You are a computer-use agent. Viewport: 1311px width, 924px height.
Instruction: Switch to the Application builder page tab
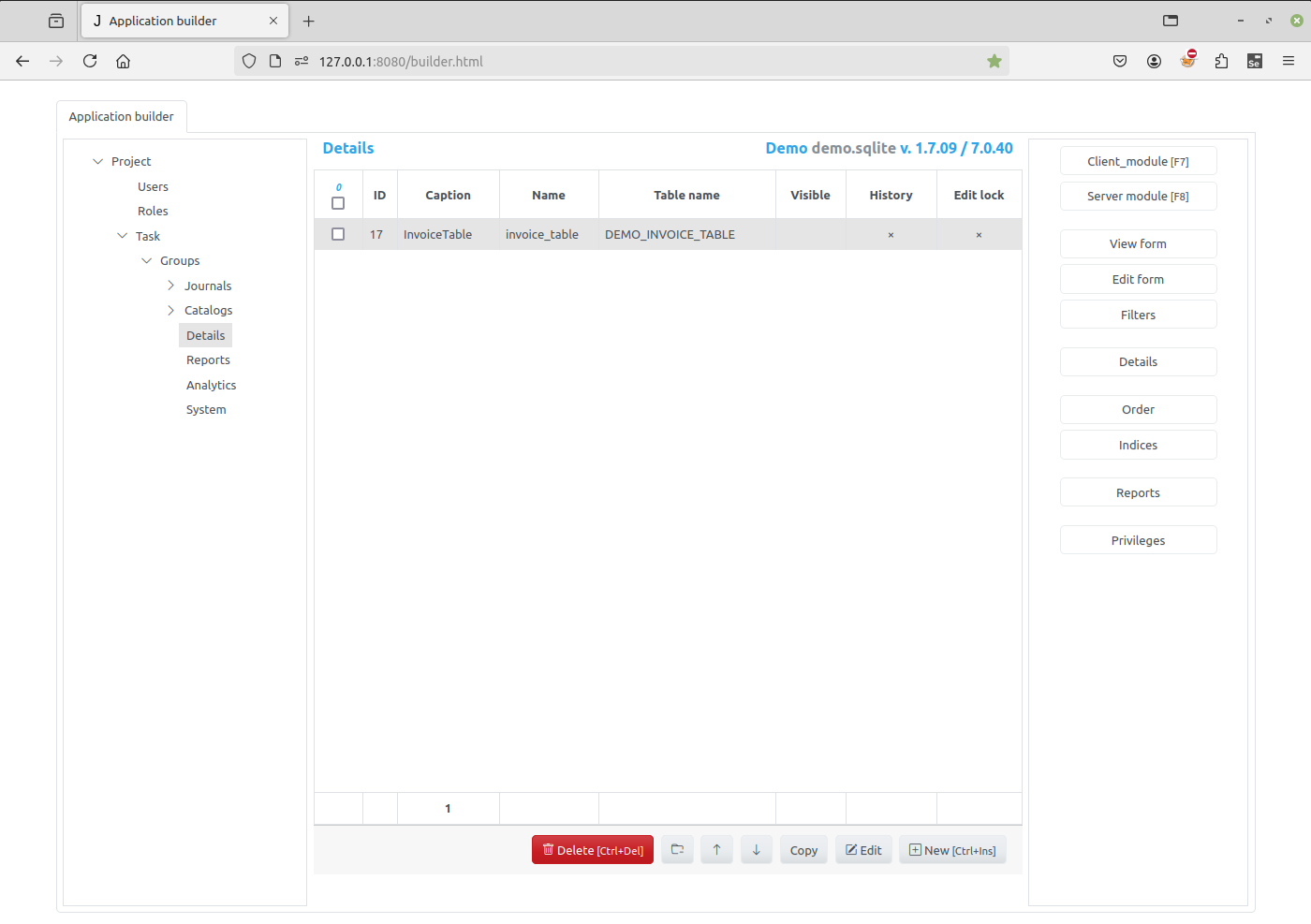point(122,116)
